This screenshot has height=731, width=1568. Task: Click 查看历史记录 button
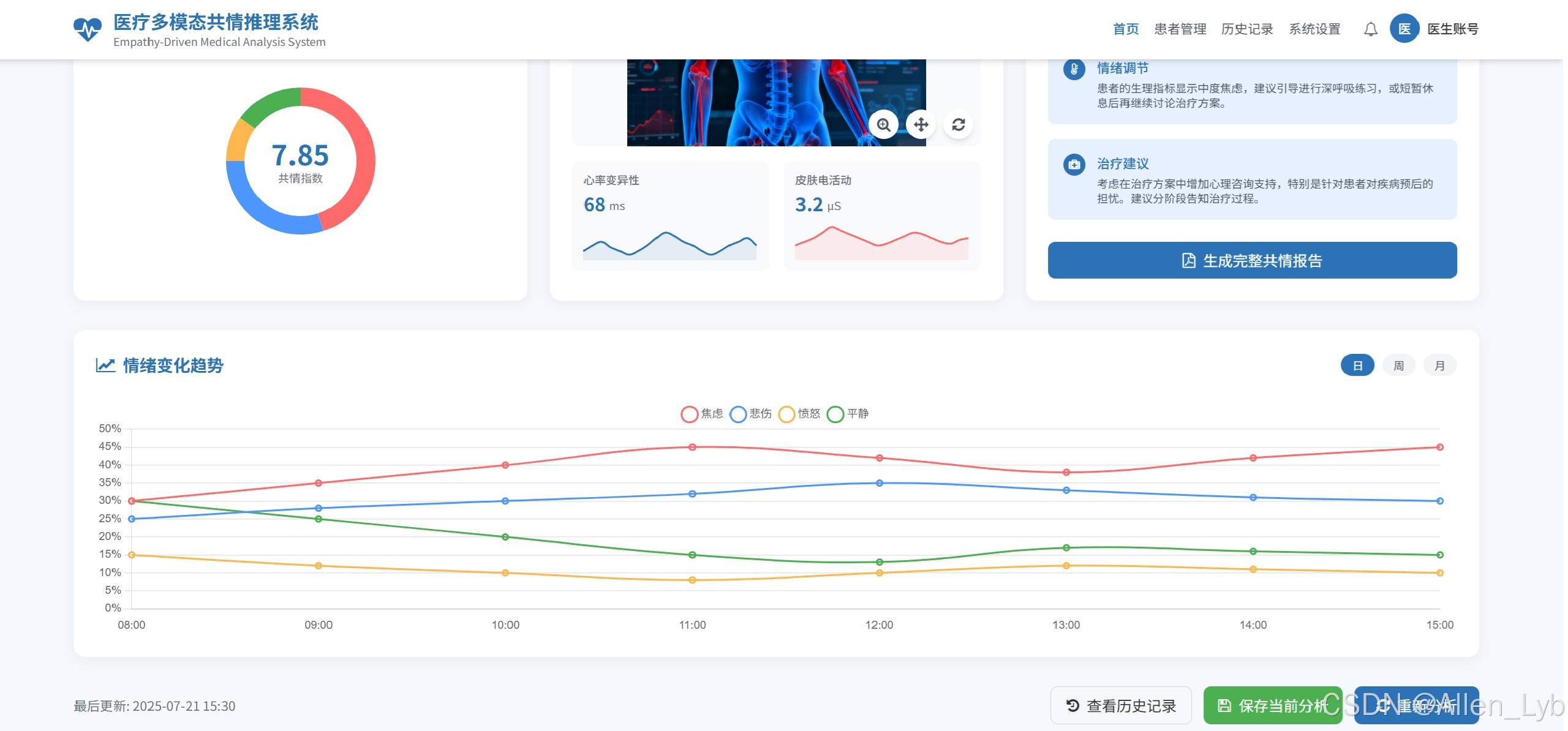point(1121,705)
